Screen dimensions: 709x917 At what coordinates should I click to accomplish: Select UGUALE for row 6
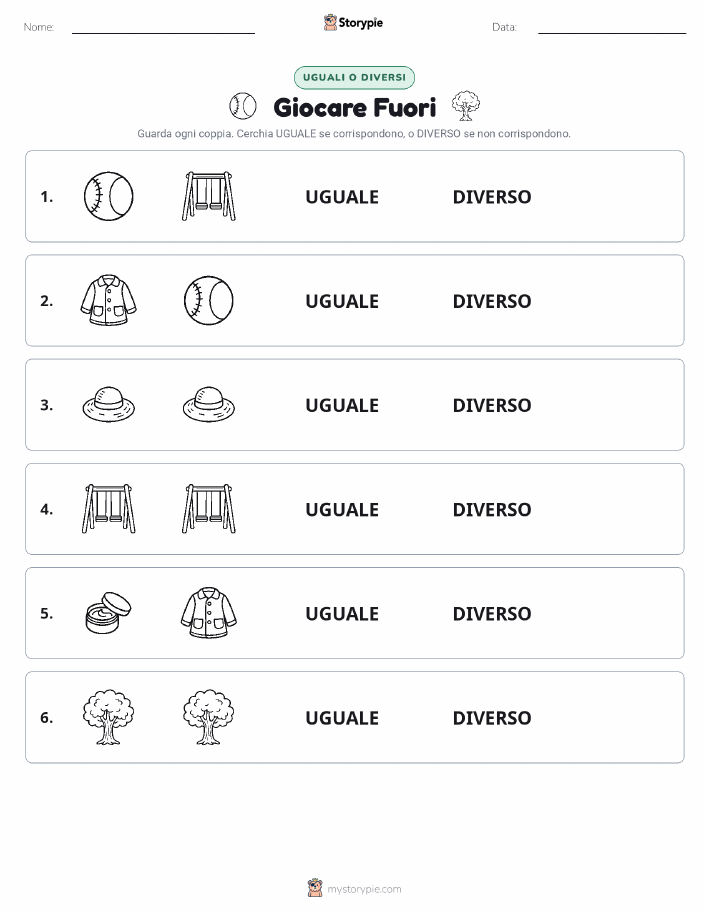tap(342, 718)
